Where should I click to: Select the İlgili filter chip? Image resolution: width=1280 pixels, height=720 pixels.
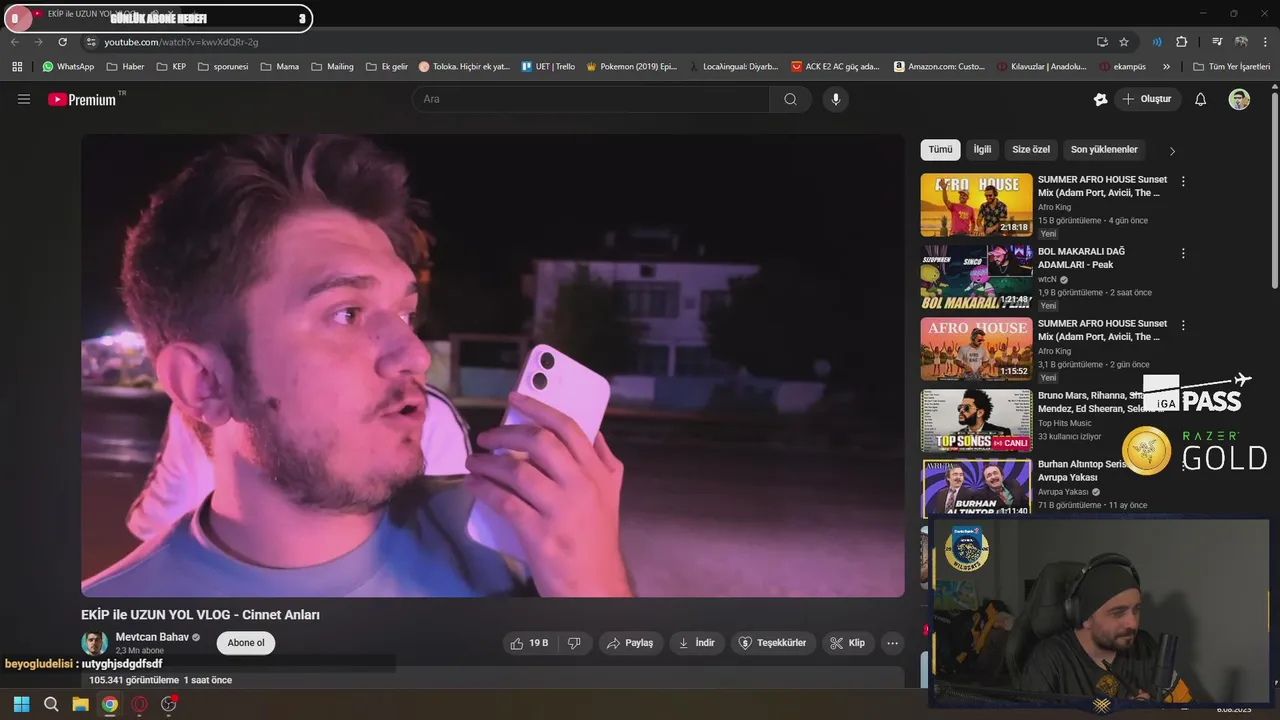pyautogui.click(x=983, y=150)
